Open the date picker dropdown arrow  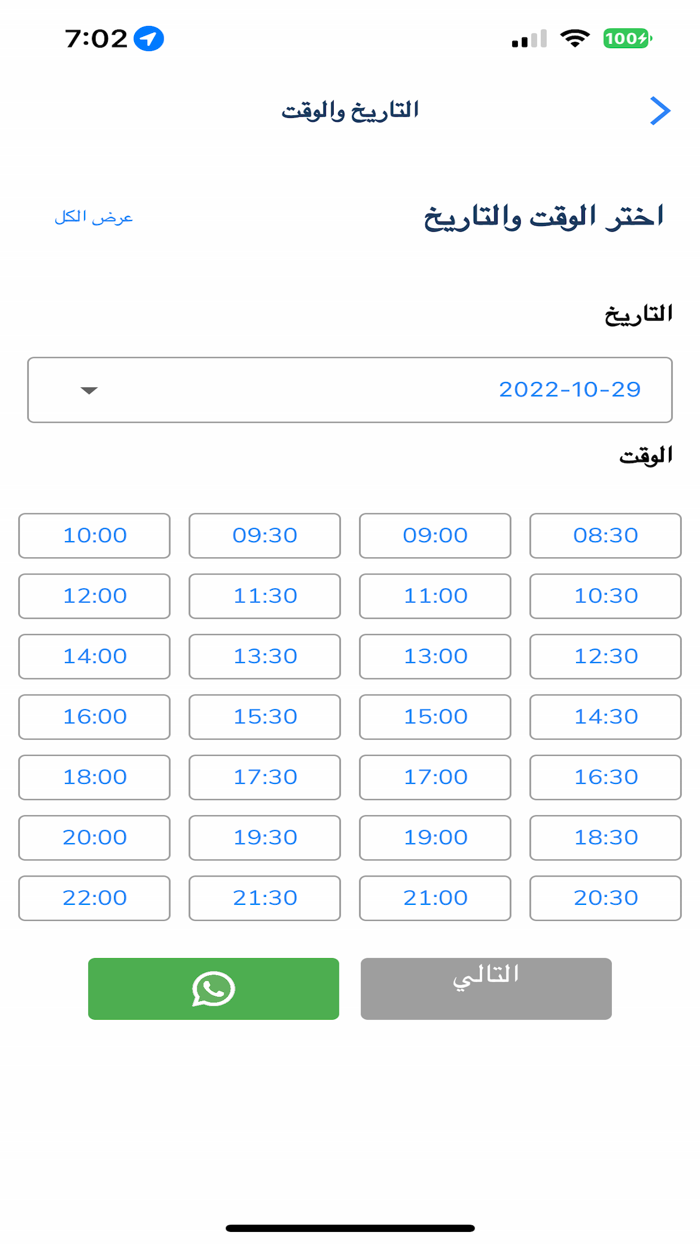click(89, 390)
